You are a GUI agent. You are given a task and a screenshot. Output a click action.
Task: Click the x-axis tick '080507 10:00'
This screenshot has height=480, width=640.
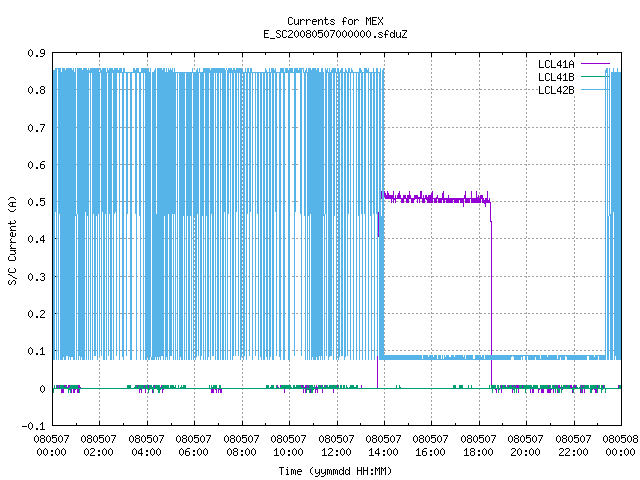289,446
